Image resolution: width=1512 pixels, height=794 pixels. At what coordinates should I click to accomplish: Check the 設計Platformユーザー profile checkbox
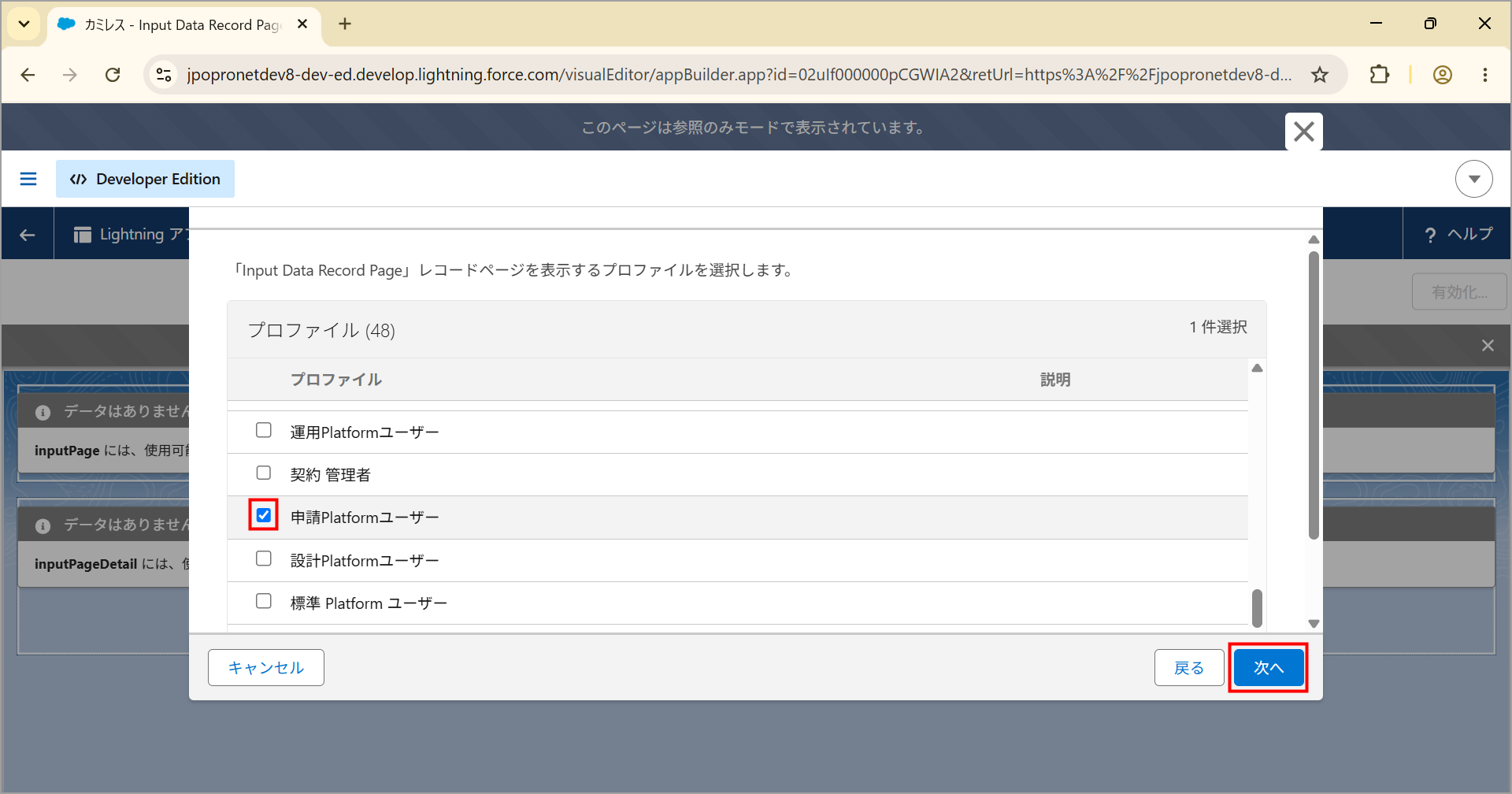point(264,558)
